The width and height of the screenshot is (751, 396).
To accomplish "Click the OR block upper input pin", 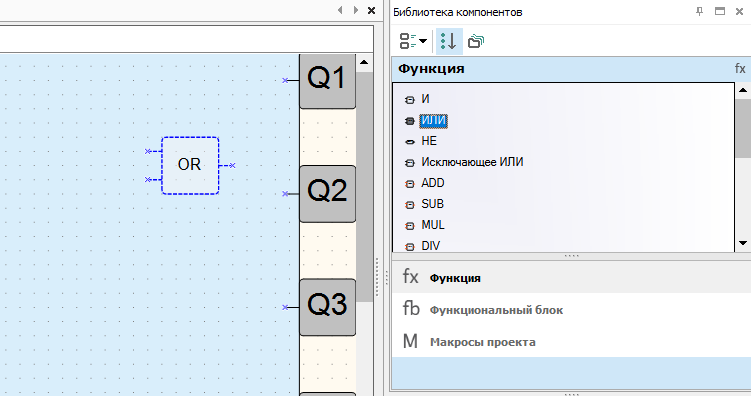I will click(x=148, y=151).
